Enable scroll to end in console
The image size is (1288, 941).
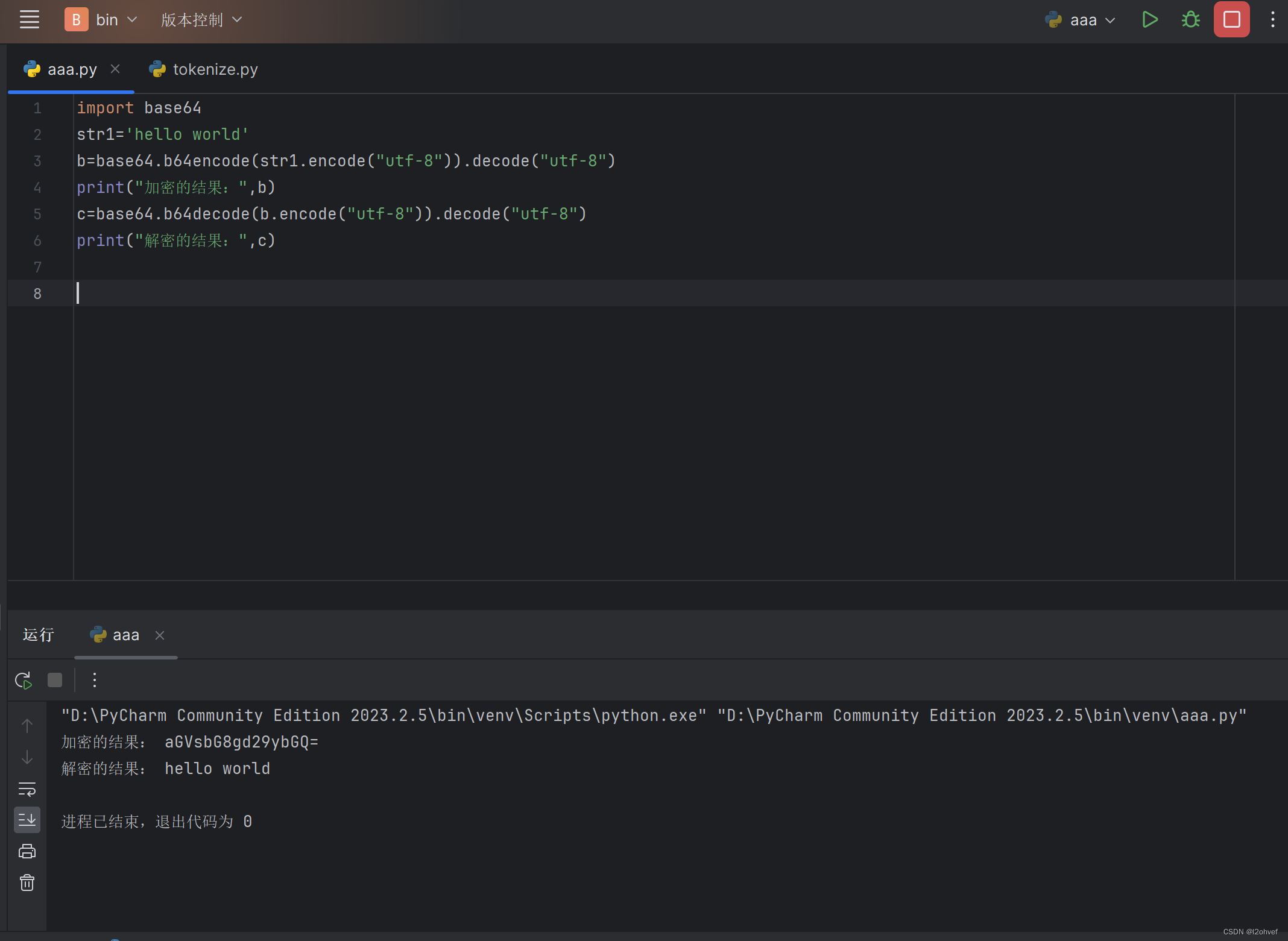(x=27, y=819)
